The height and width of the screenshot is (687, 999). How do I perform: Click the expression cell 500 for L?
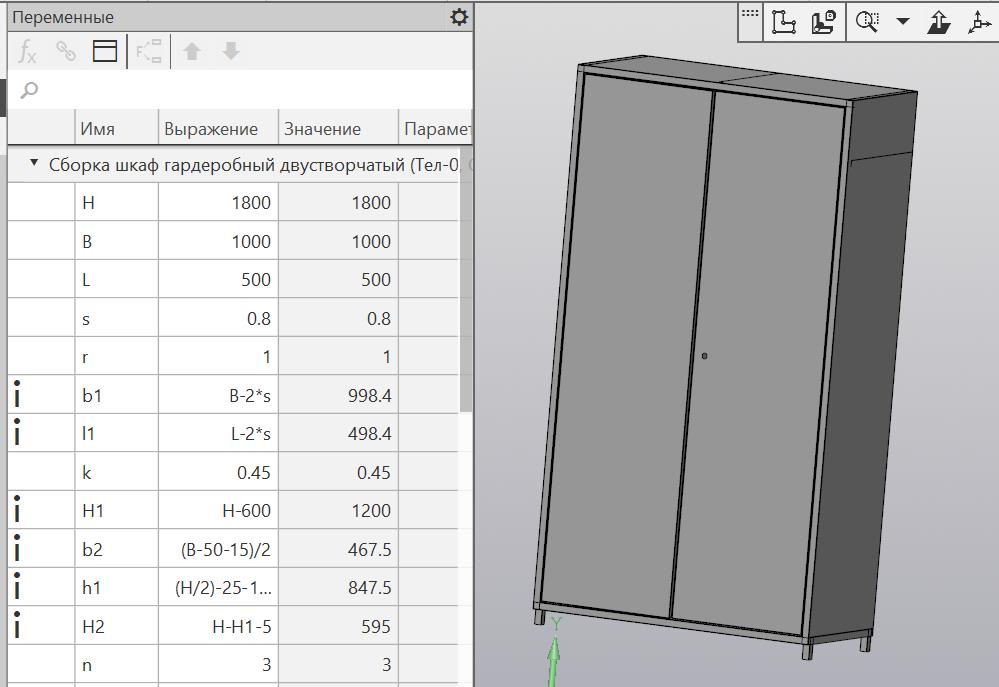[x=218, y=280]
